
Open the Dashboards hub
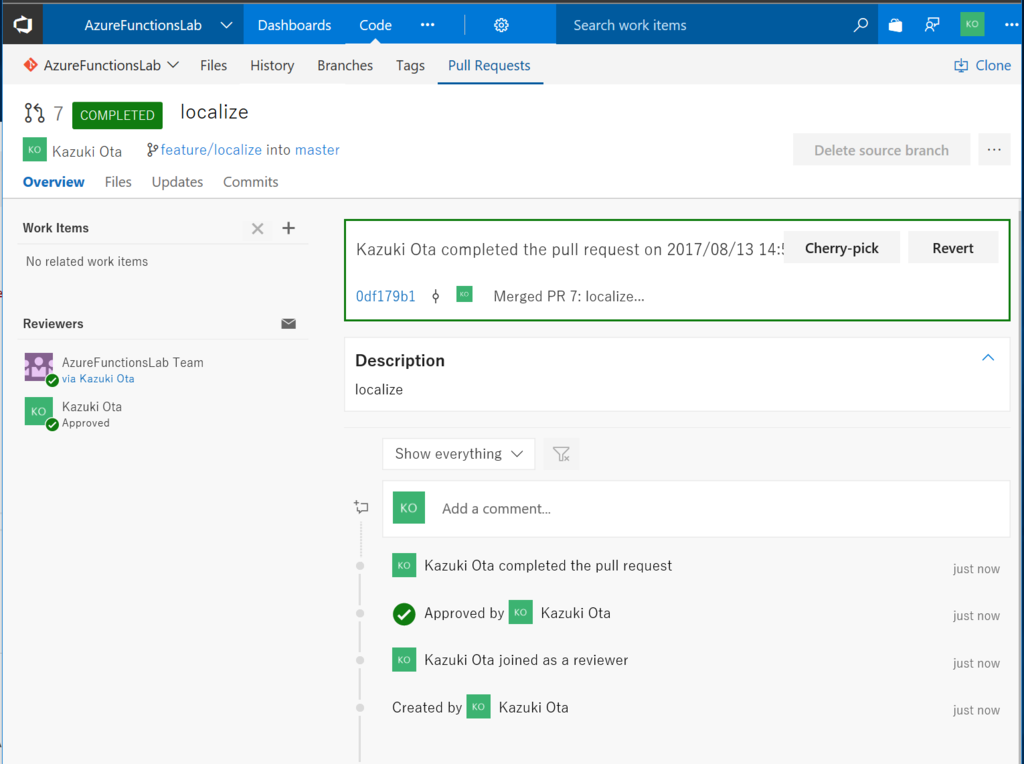coord(295,25)
